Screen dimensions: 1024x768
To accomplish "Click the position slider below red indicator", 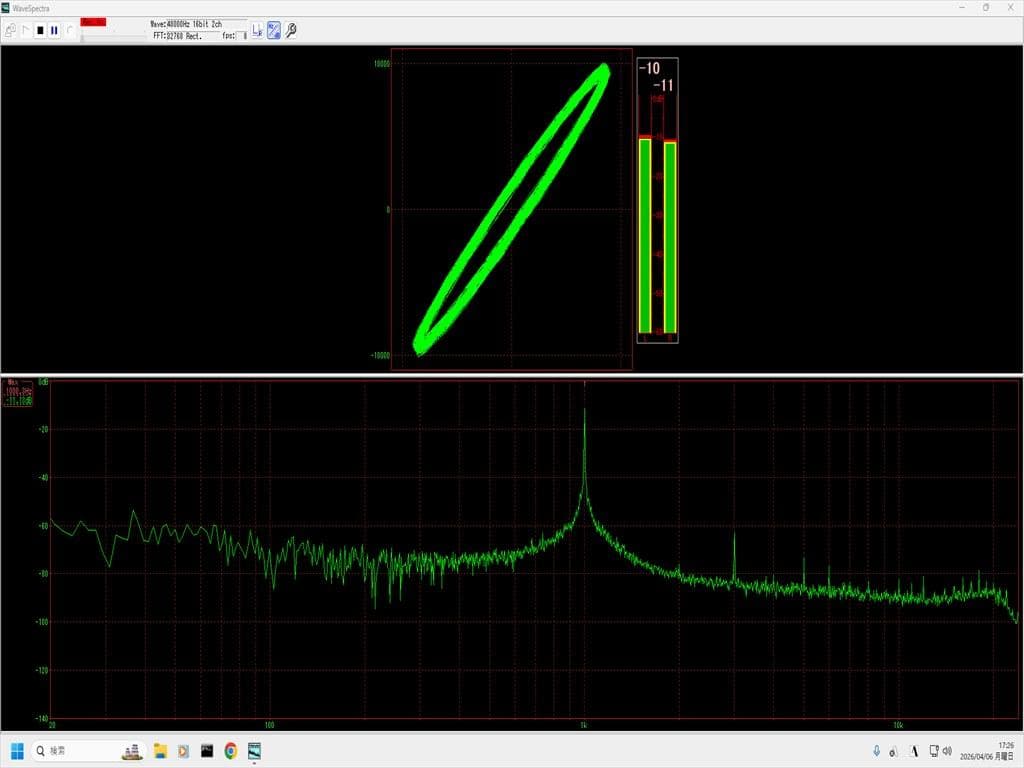I will pos(112,35).
